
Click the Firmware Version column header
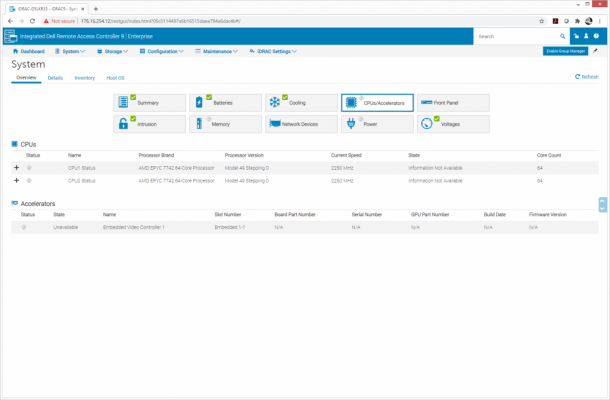548,214
